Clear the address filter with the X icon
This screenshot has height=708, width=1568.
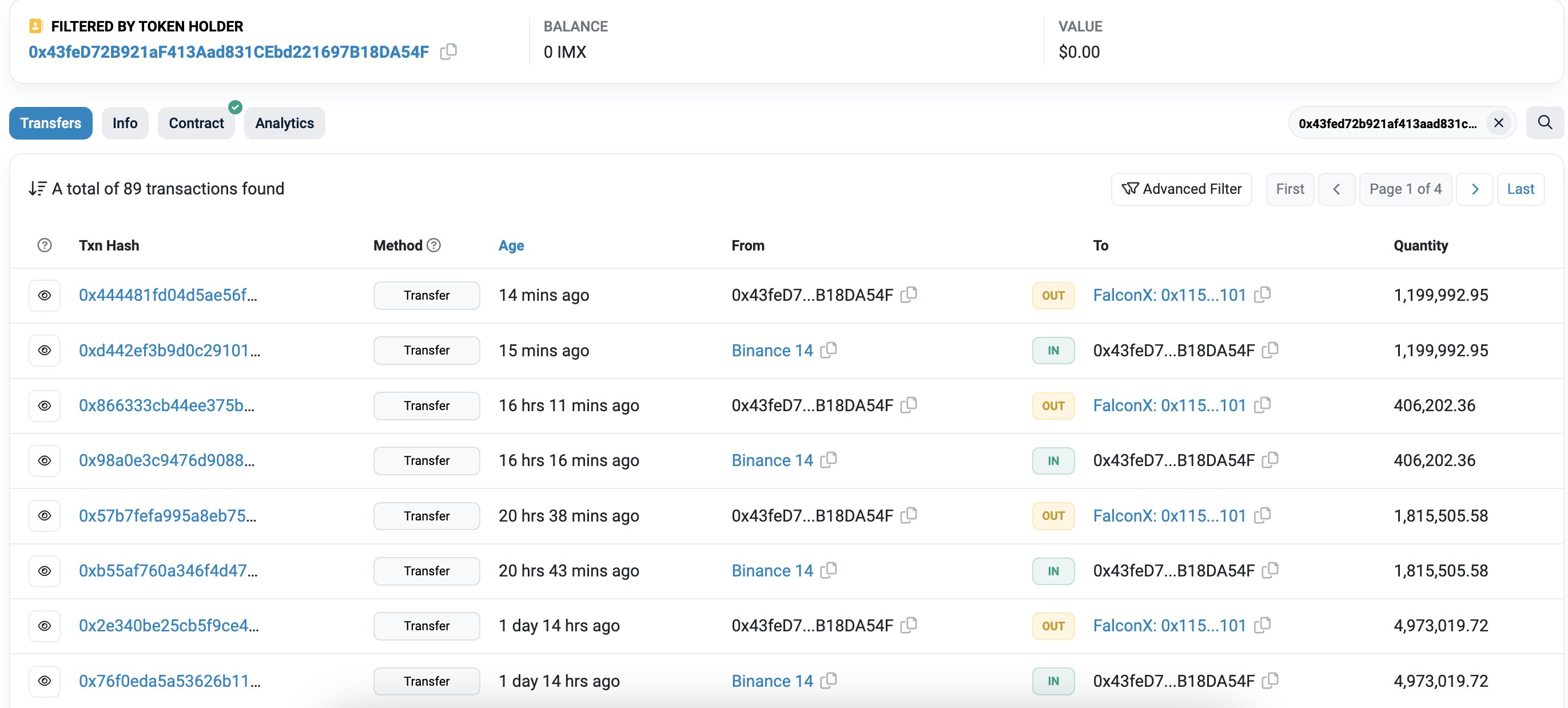coord(1499,123)
